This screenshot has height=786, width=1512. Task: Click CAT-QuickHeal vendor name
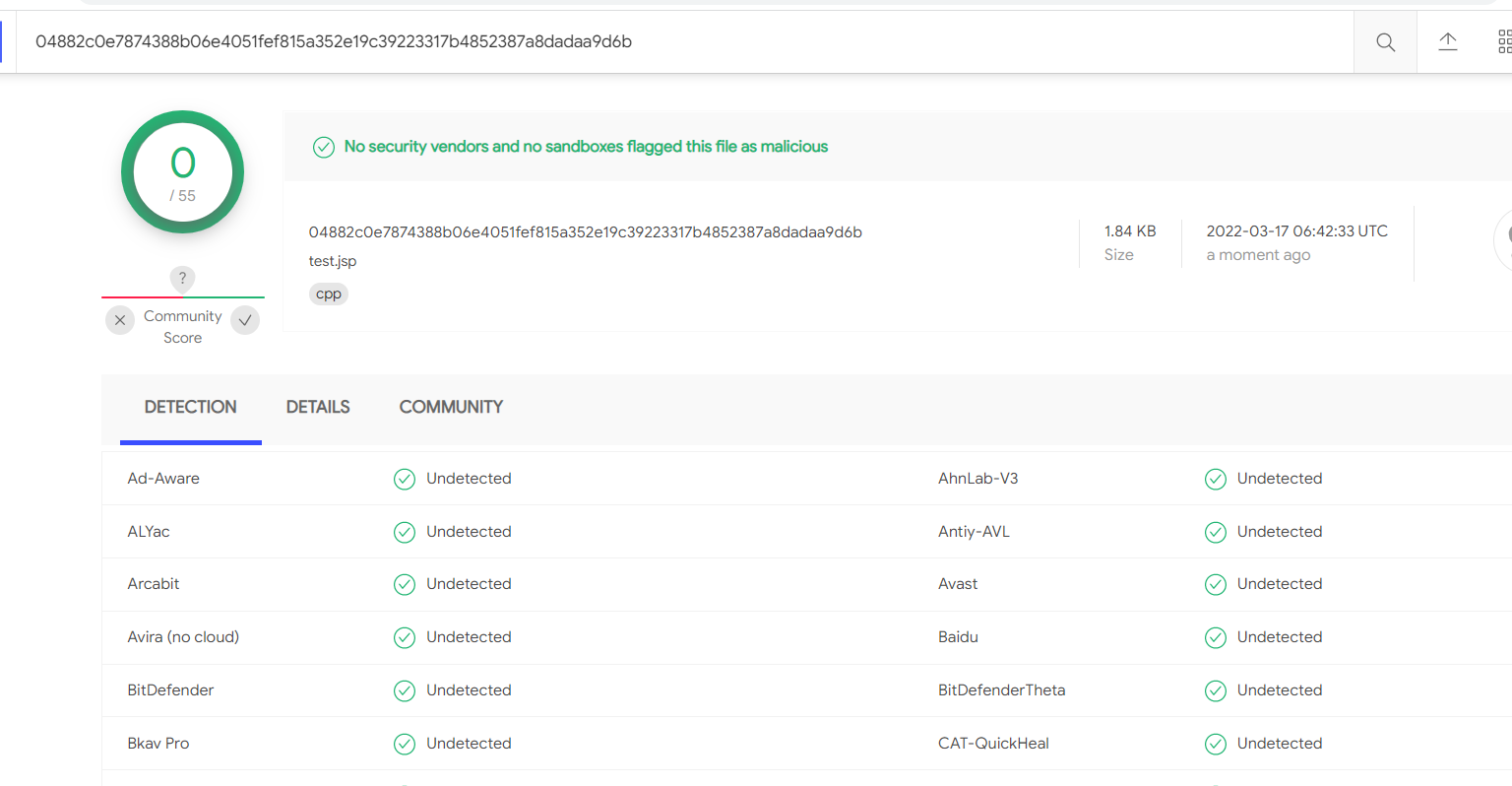[x=994, y=744]
